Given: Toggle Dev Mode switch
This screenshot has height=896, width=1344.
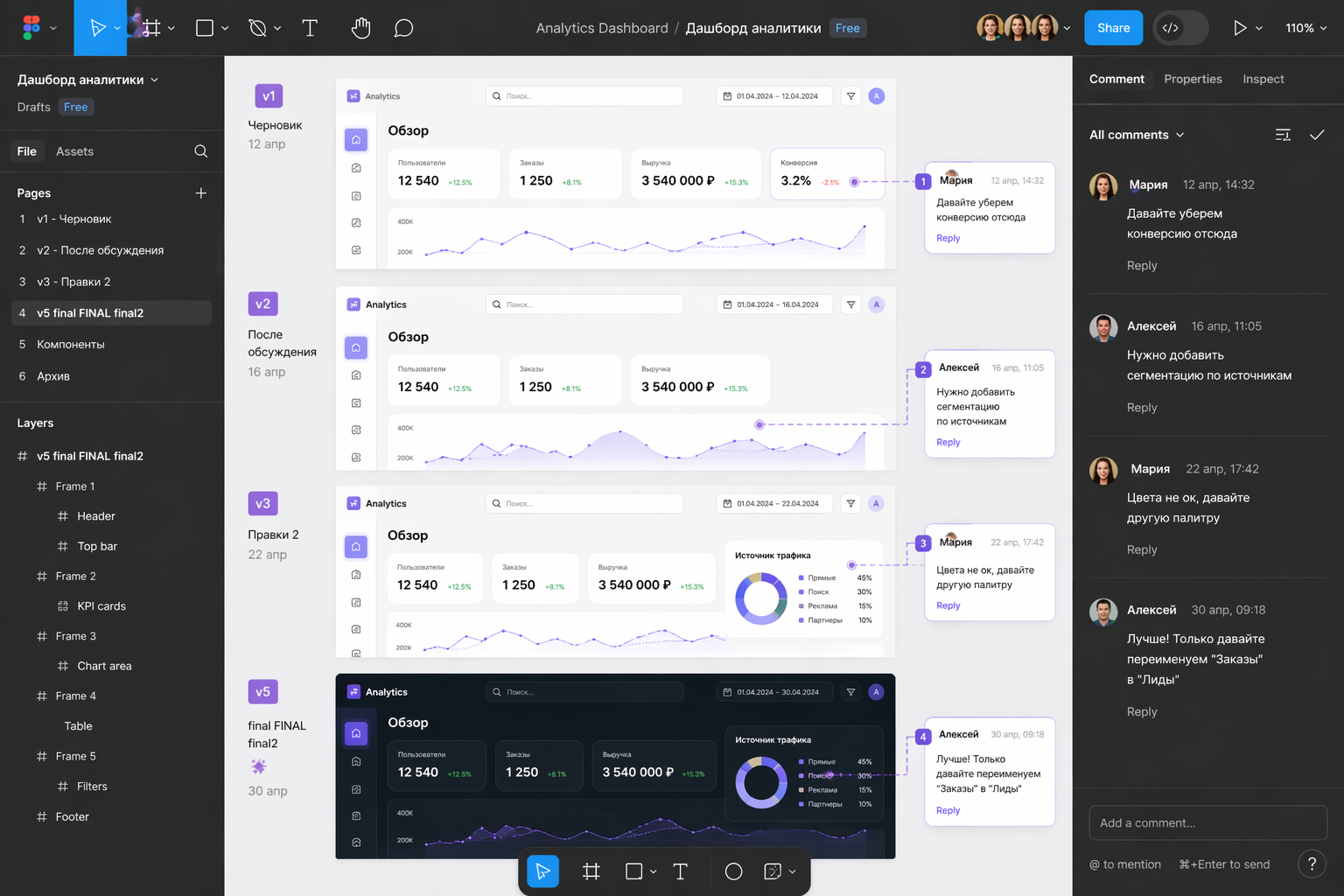Looking at the screenshot, I should click(x=1180, y=28).
